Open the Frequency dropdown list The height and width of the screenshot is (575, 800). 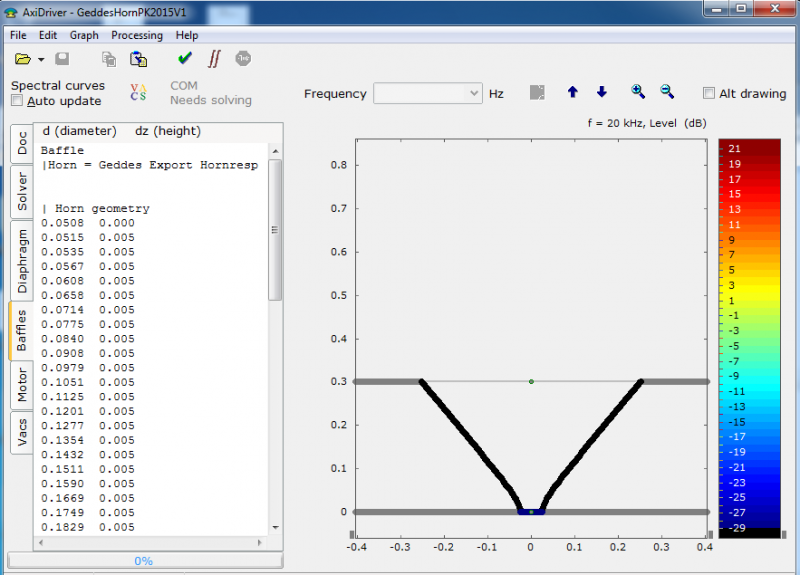click(474, 94)
